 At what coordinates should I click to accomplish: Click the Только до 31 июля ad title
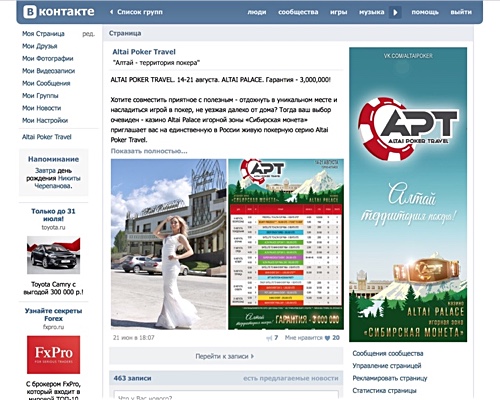click(x=53, y=215)
